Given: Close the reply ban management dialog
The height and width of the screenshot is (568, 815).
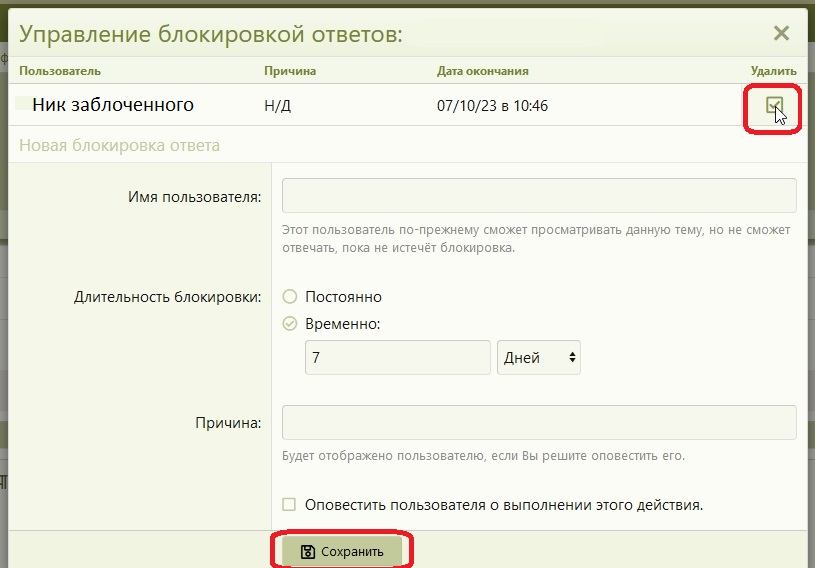Looking at the screenshot, I should pos(782,33).
